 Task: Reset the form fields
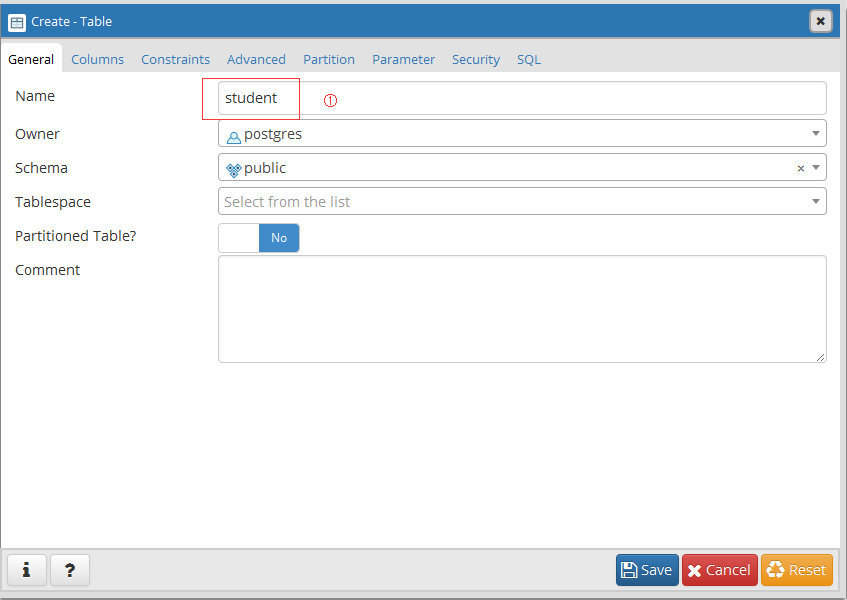coord(797,570)
